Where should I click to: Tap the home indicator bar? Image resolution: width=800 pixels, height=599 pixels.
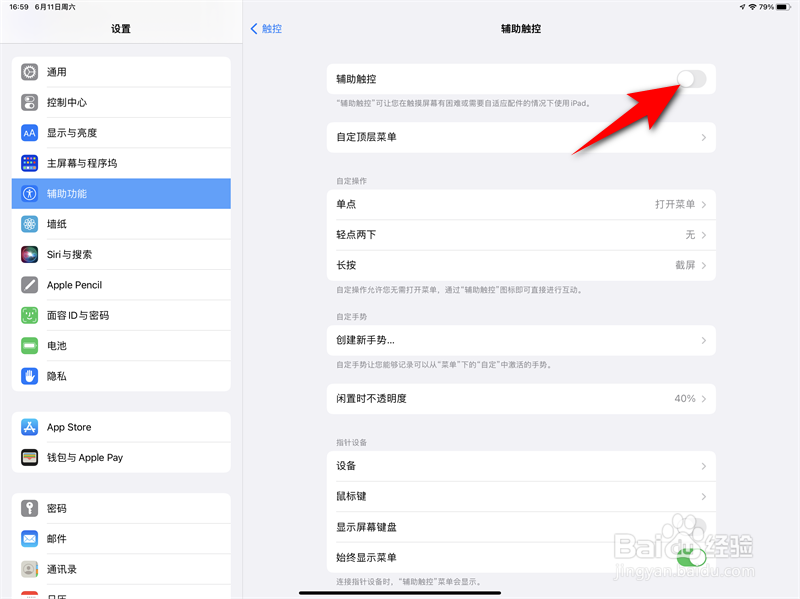point(400,593)
